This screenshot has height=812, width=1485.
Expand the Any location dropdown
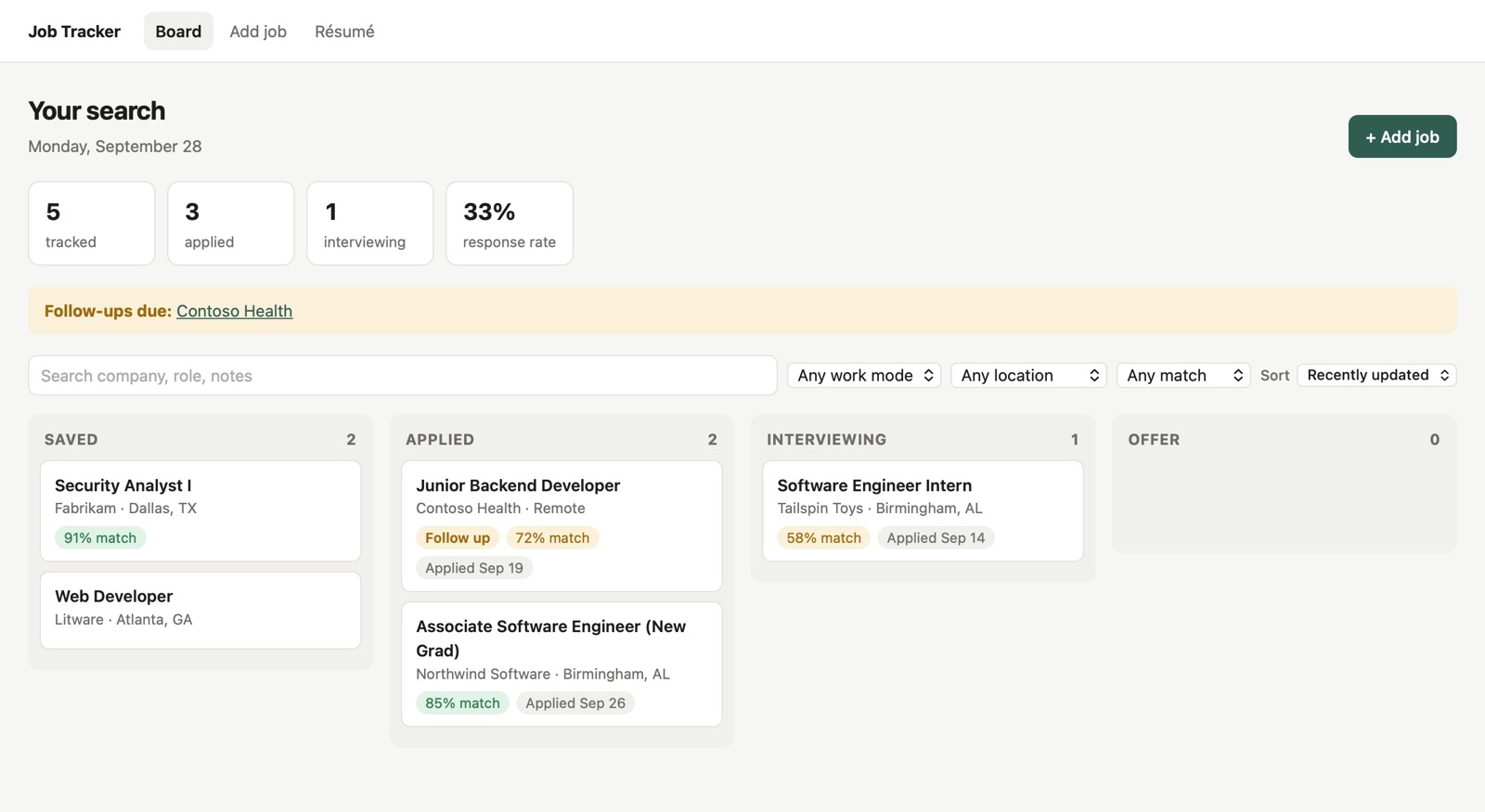(x=1028, y=375)
